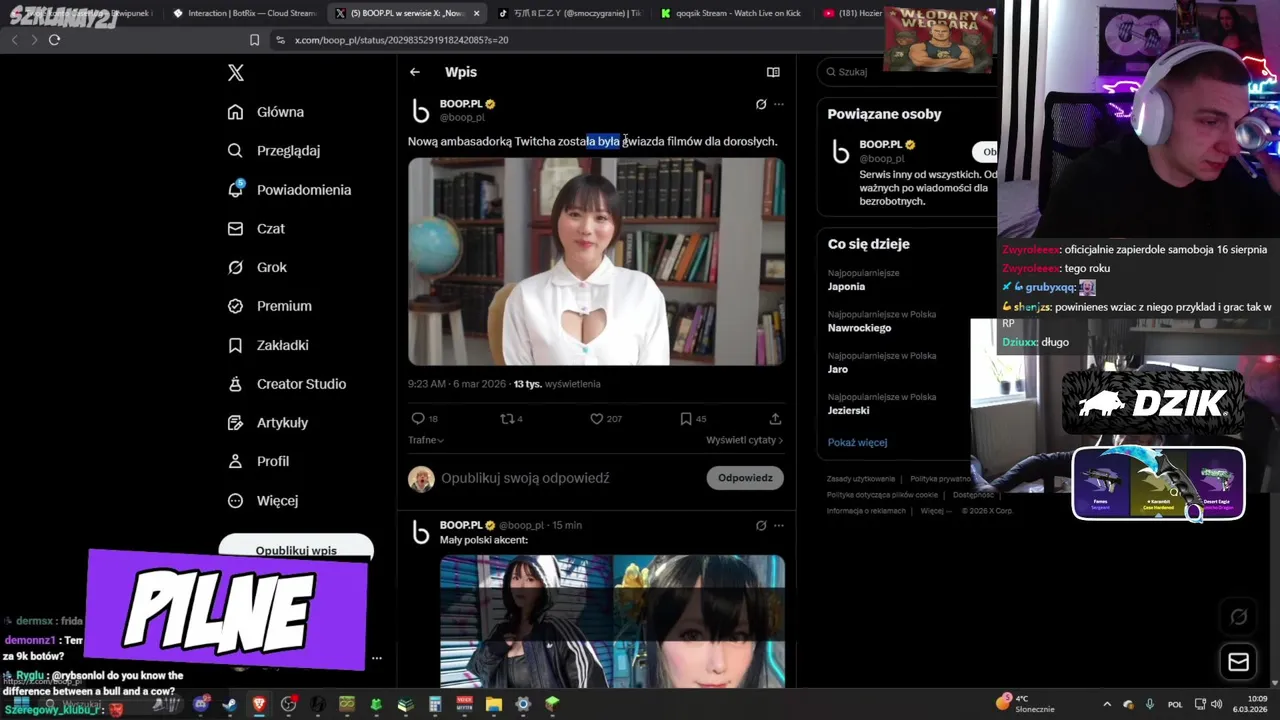Open Profil in sidebar

(258, 461)
